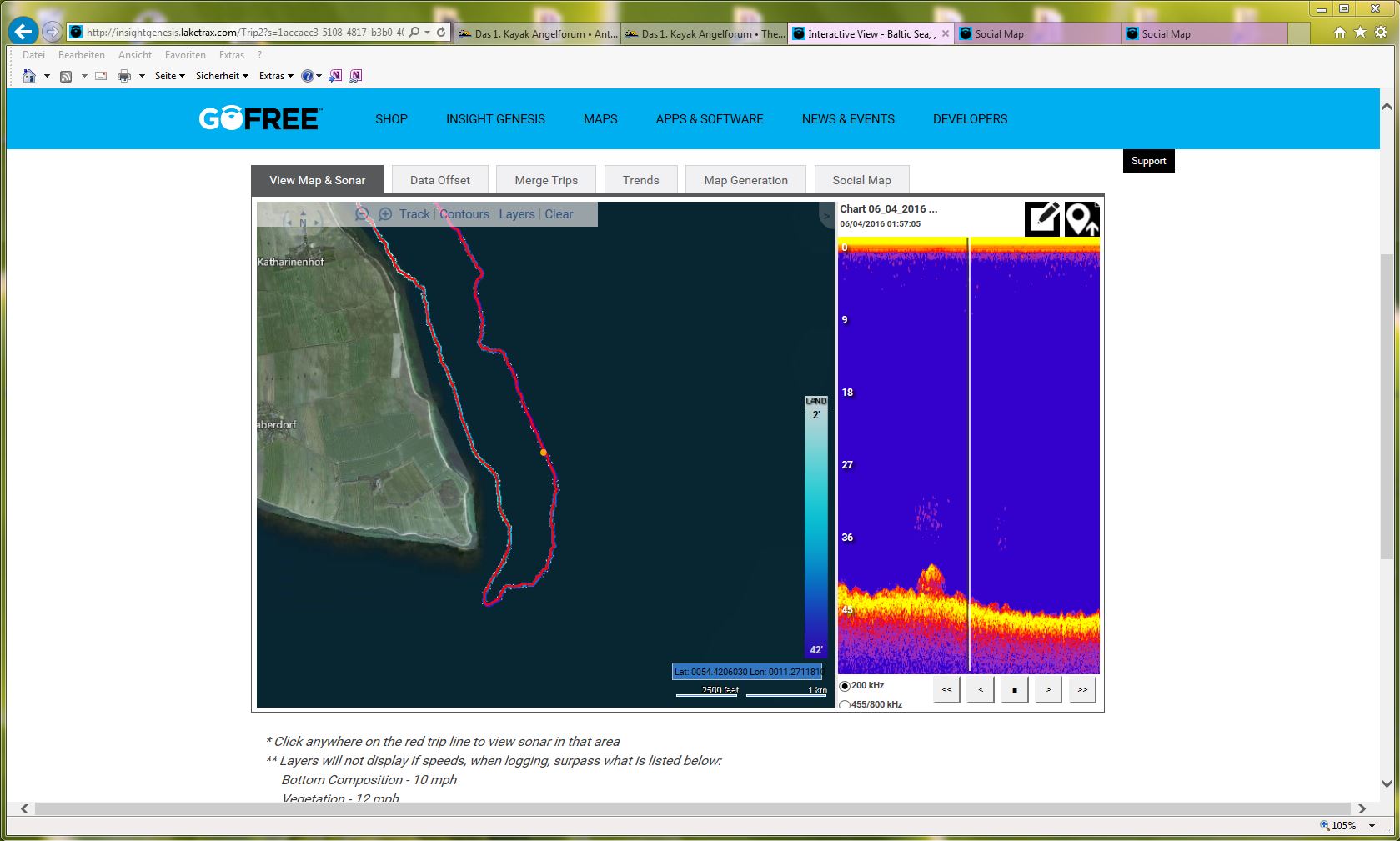The width and height of the screenshot is (1400, 841).
Task: Zoom in the map with plus magnifier
Action: coord(385,214)
